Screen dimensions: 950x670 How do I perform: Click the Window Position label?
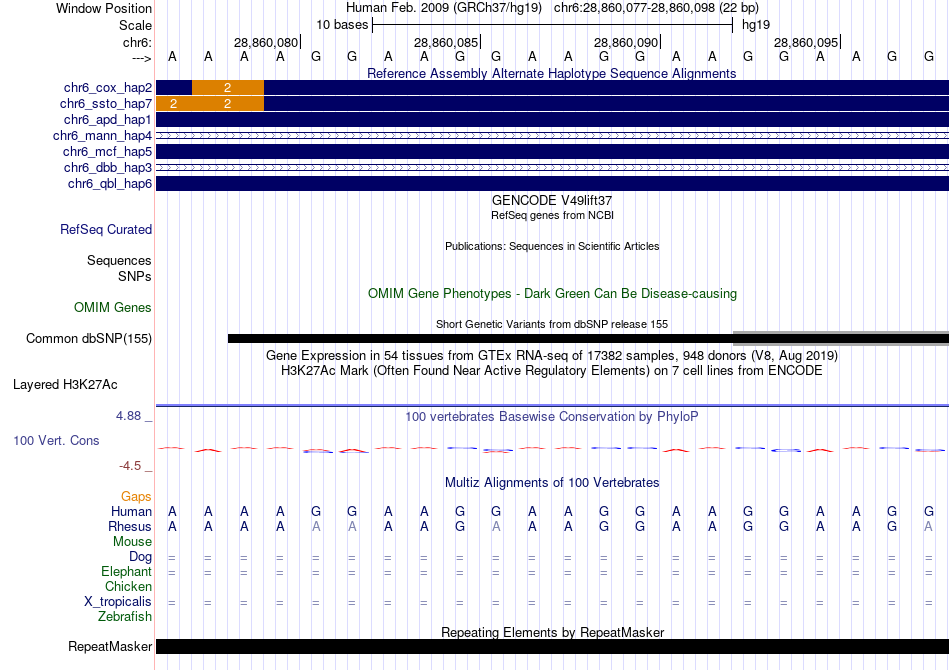[x=104, y=8]
